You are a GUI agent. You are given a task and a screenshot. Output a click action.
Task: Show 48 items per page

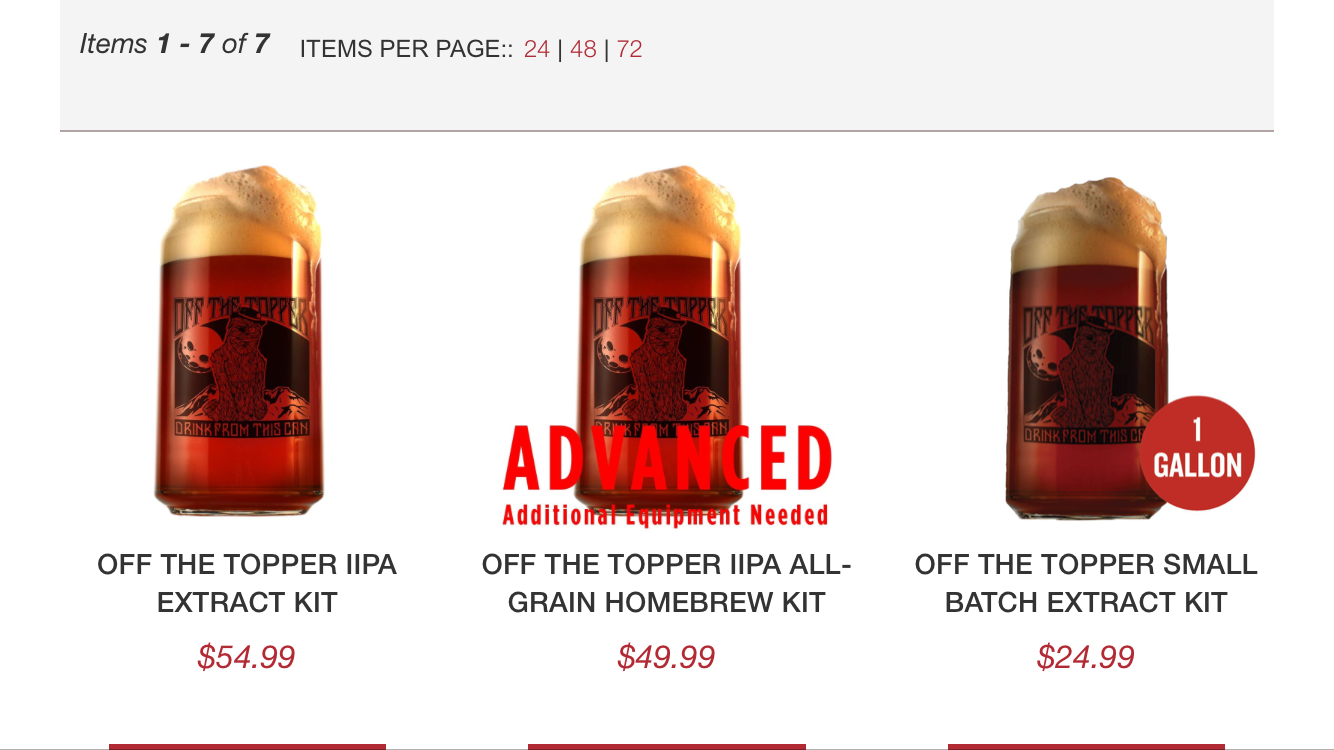coord(583,49)
